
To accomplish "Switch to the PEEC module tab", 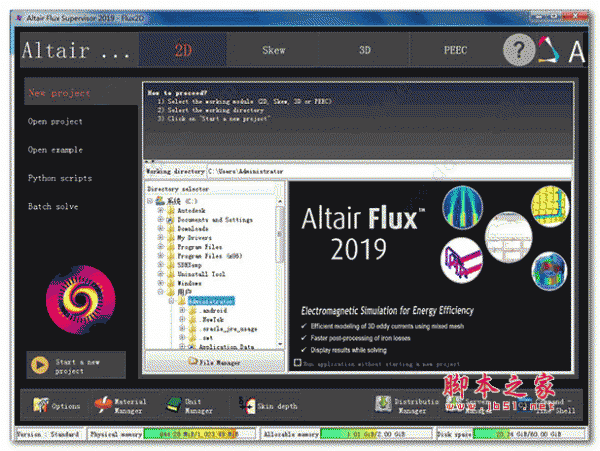I will 455,50.
